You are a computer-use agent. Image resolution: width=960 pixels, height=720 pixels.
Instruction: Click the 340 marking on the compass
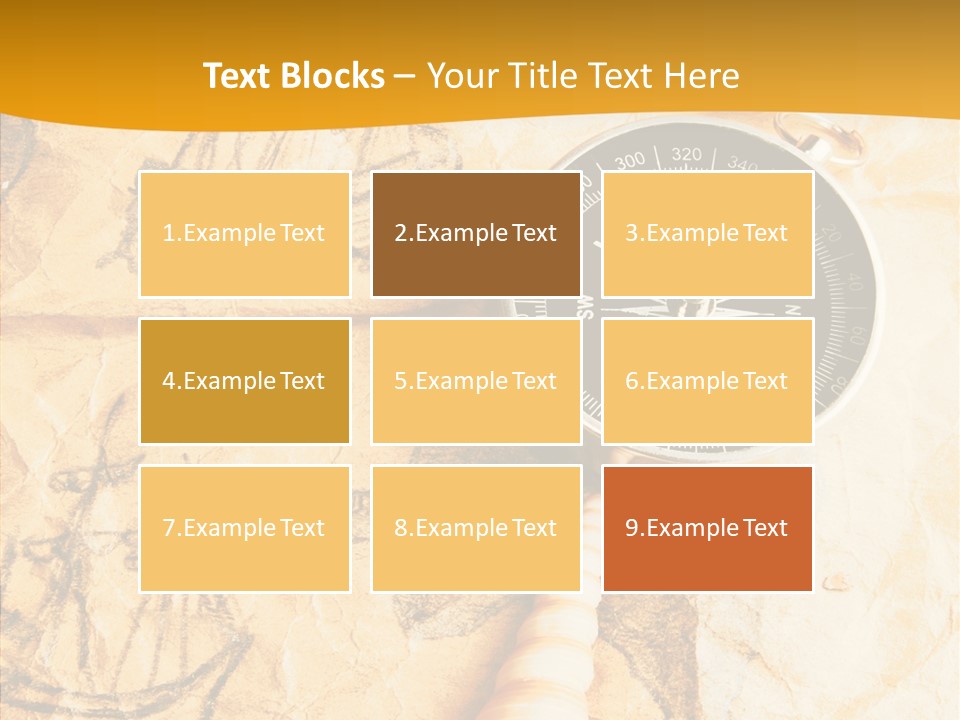[742, 163]
